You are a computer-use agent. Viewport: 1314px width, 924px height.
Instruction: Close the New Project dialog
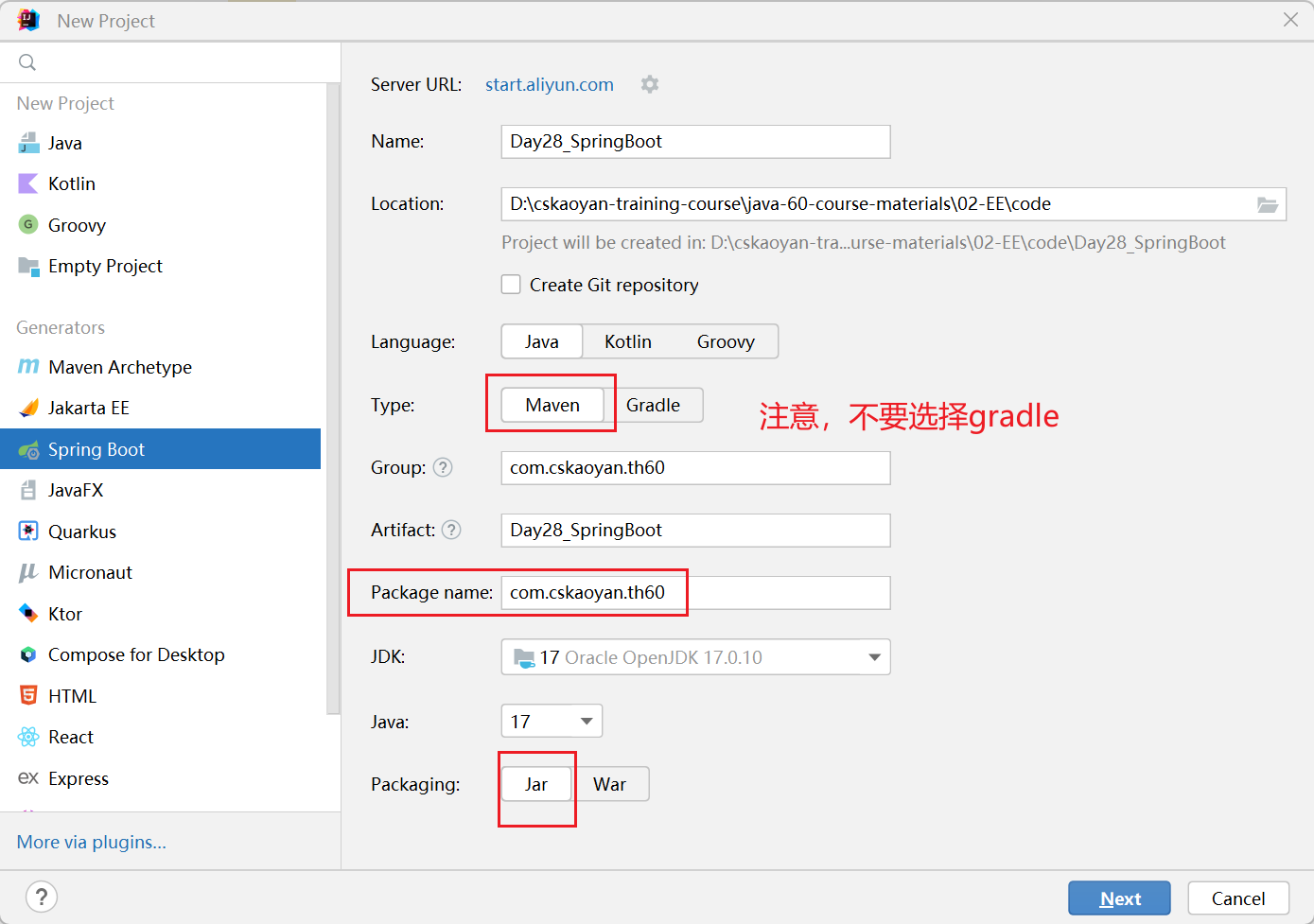pos(1290,20)
